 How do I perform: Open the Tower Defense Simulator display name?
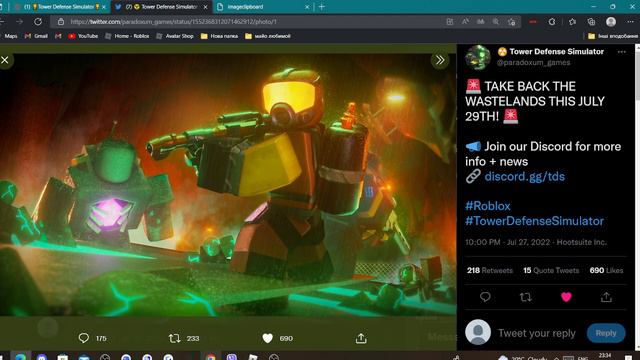click(x=551, y=51)
